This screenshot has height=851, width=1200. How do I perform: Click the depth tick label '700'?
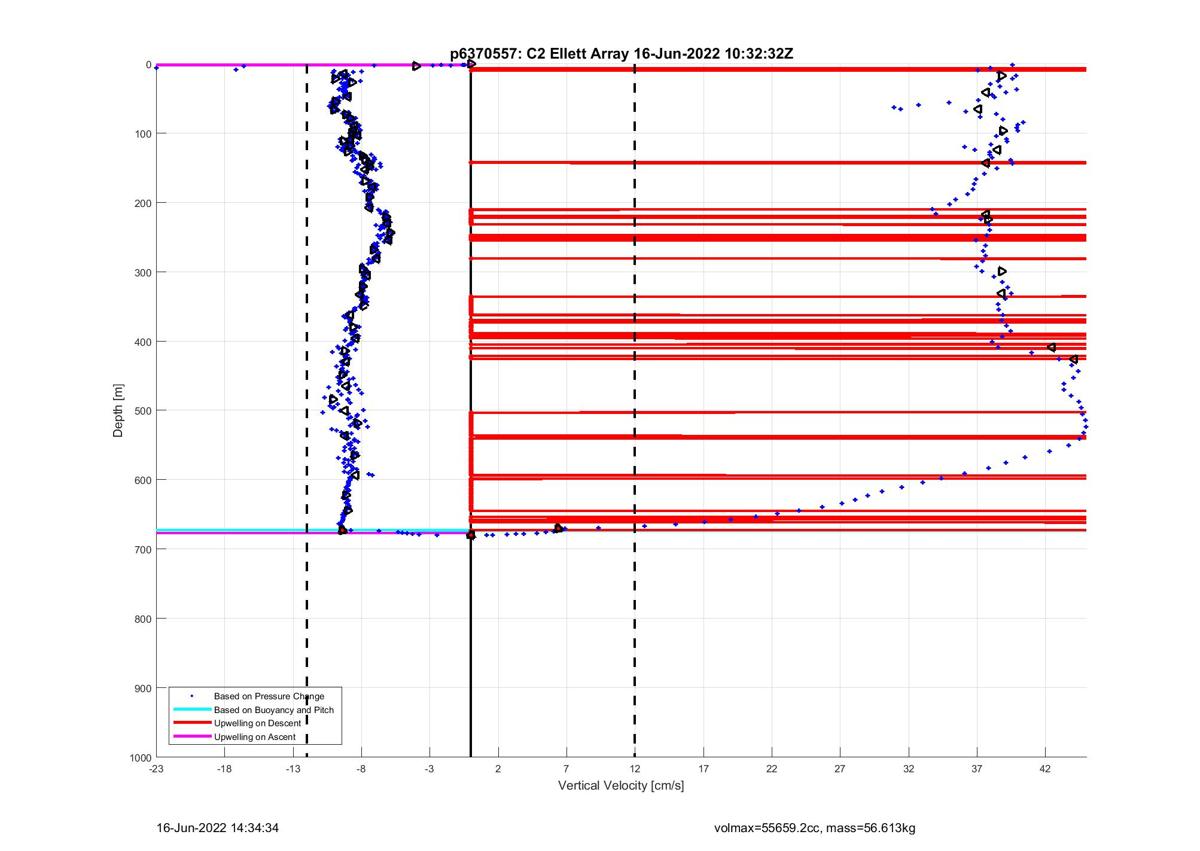[142, 550]
